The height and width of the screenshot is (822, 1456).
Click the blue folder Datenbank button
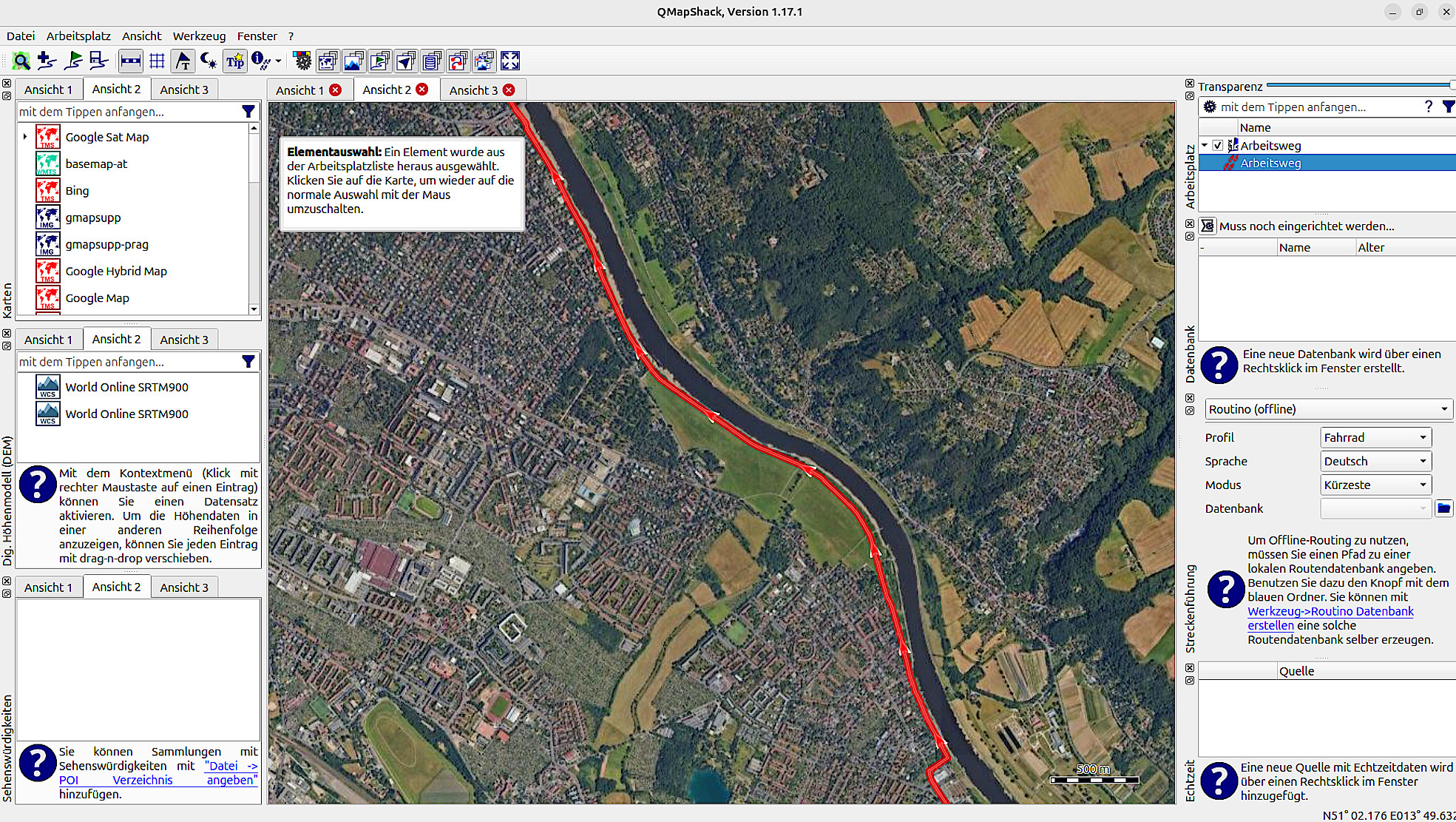1443,508
